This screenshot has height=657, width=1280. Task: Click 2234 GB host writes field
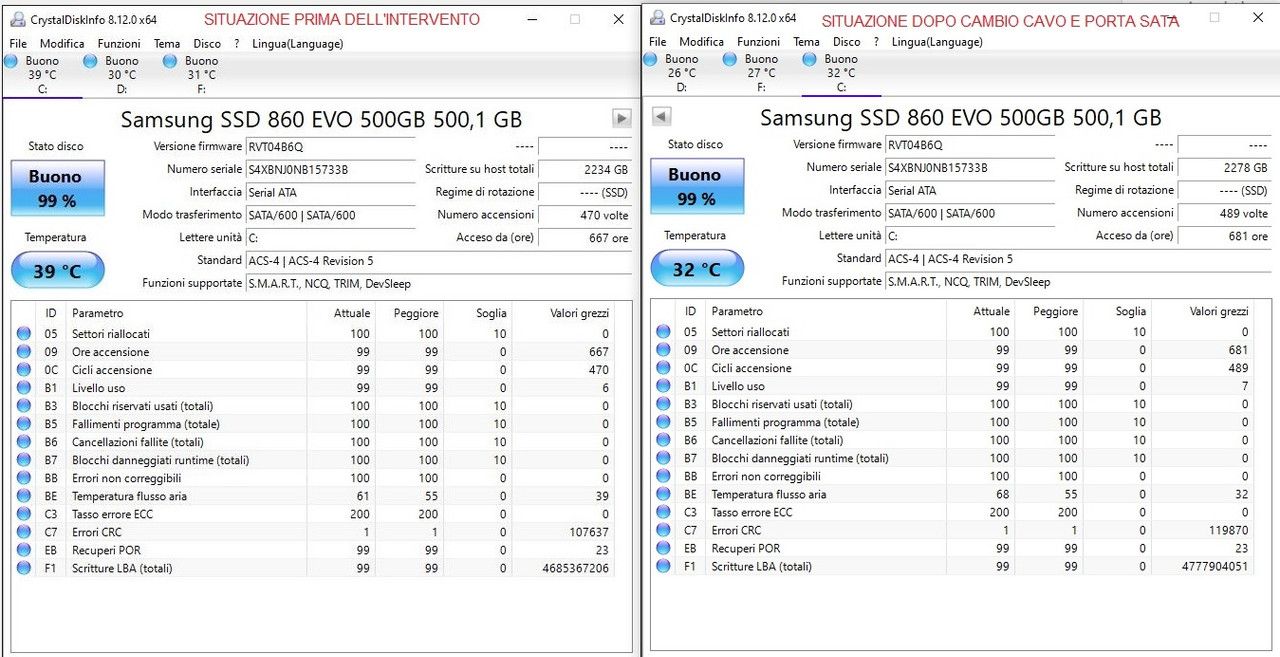tap(585, 170)
